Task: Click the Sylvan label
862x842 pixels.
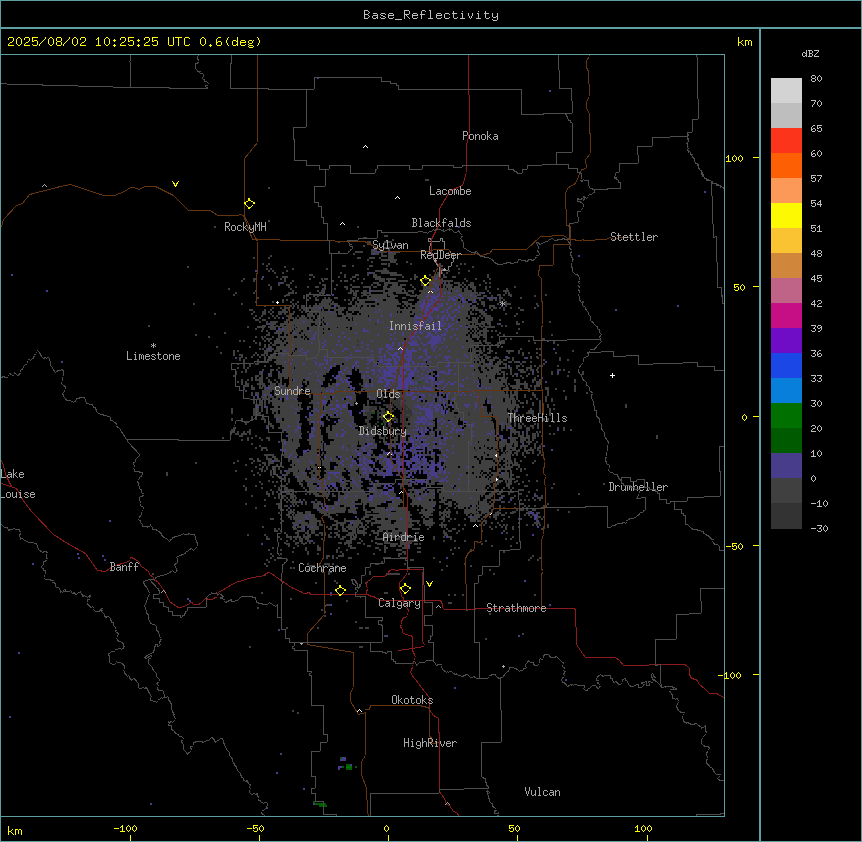Action: [x=390, y=245]
